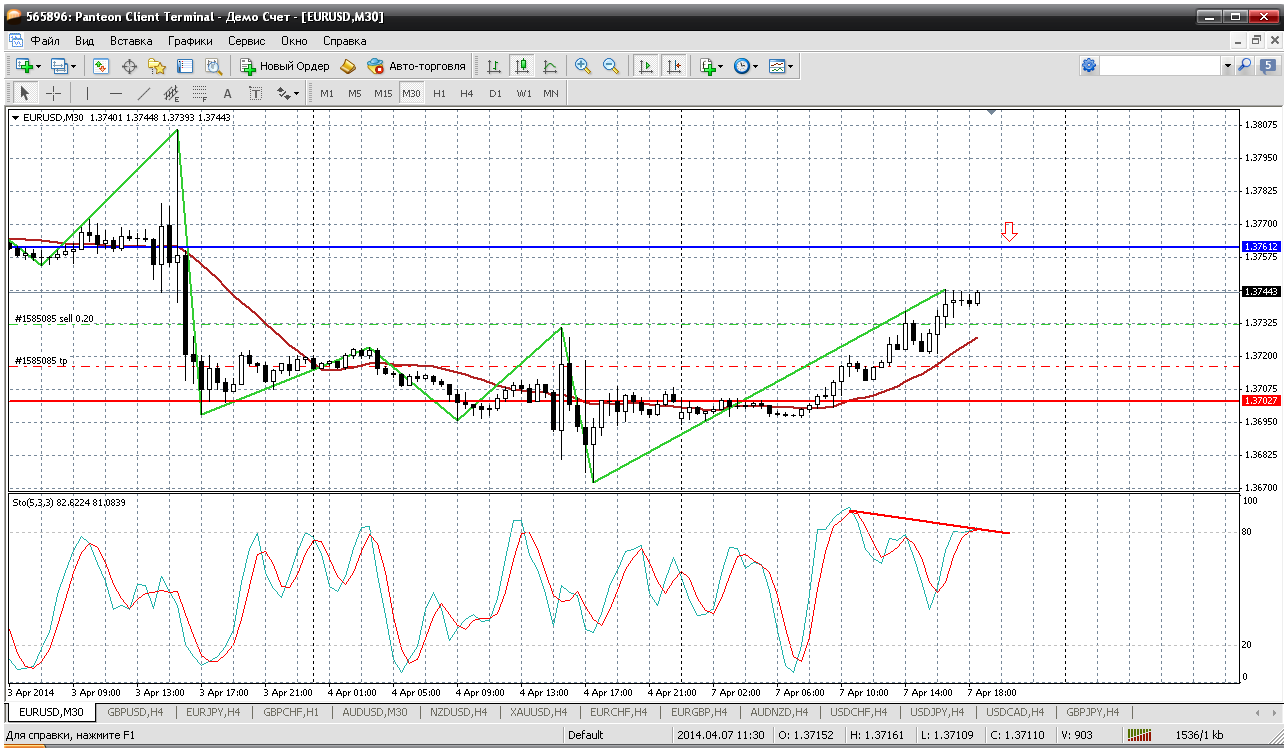Switch to line chart display
Viewport: 1288px width, 748px height.
549,66
